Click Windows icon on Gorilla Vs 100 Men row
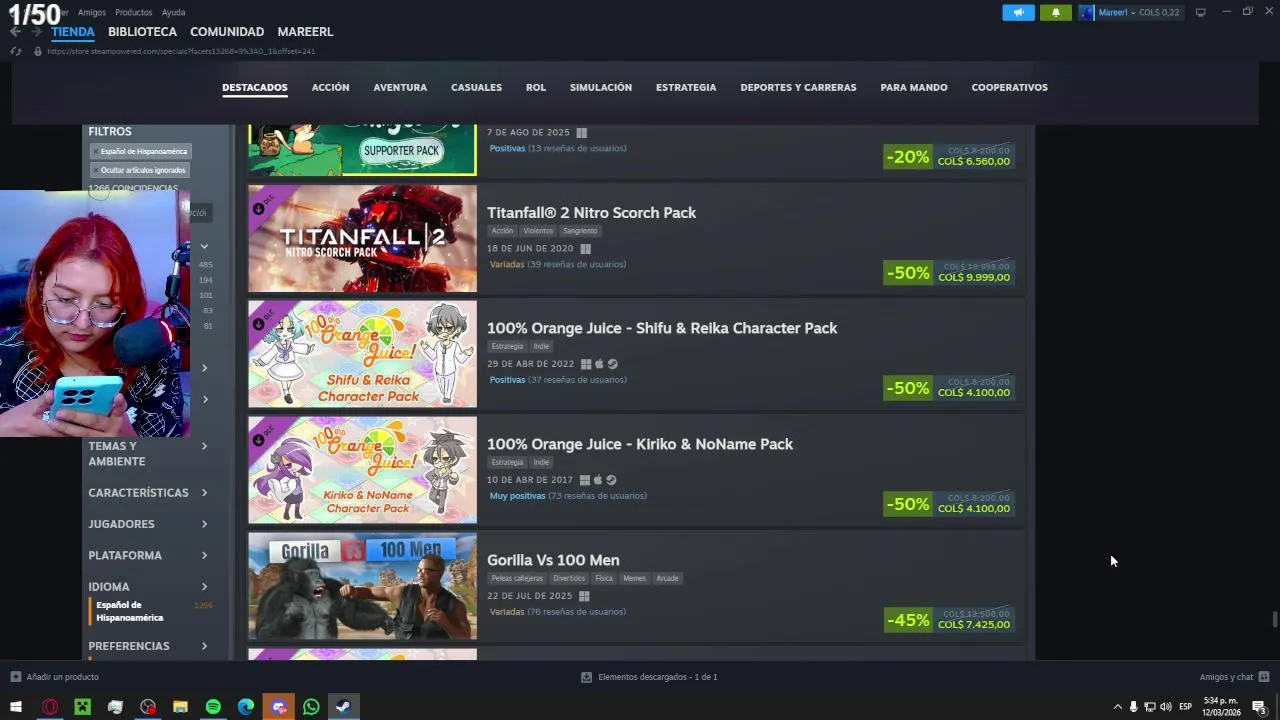This screenshot has width=1280, height=720. coord(584,596)
